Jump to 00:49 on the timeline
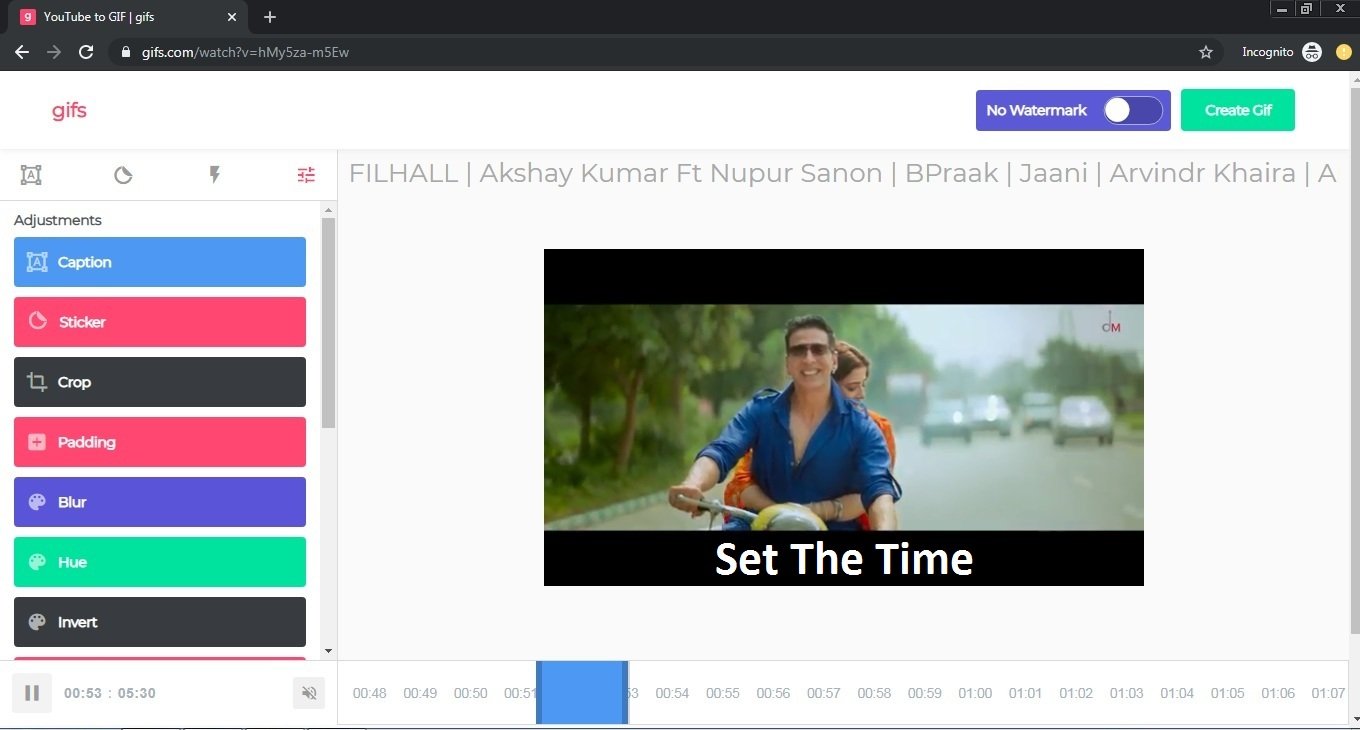Image resolution: width=1360 pixels, height=730 pixels. [x=420, y=693]
